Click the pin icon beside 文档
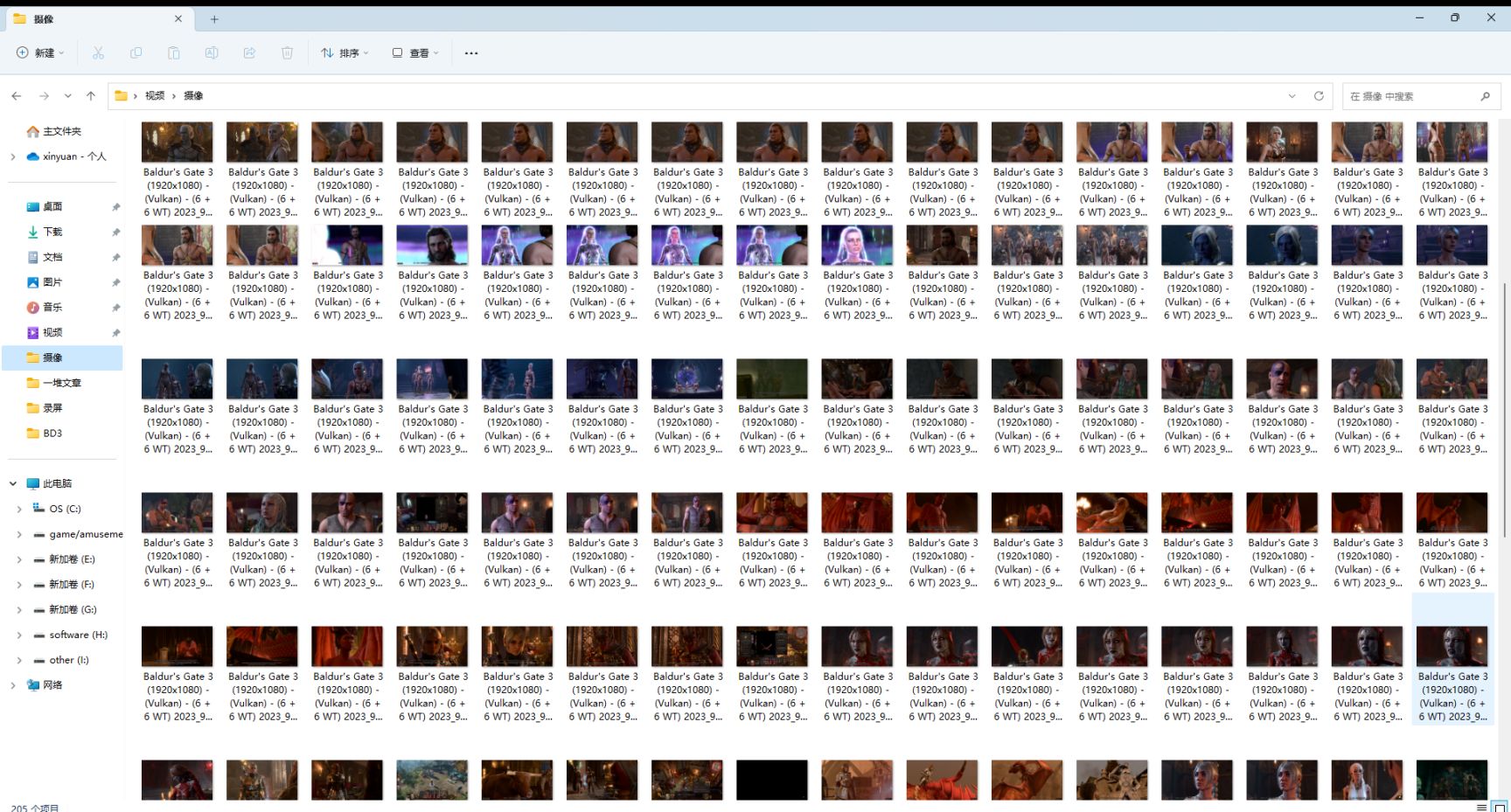 pyautogui.click(x=115, y=258)
